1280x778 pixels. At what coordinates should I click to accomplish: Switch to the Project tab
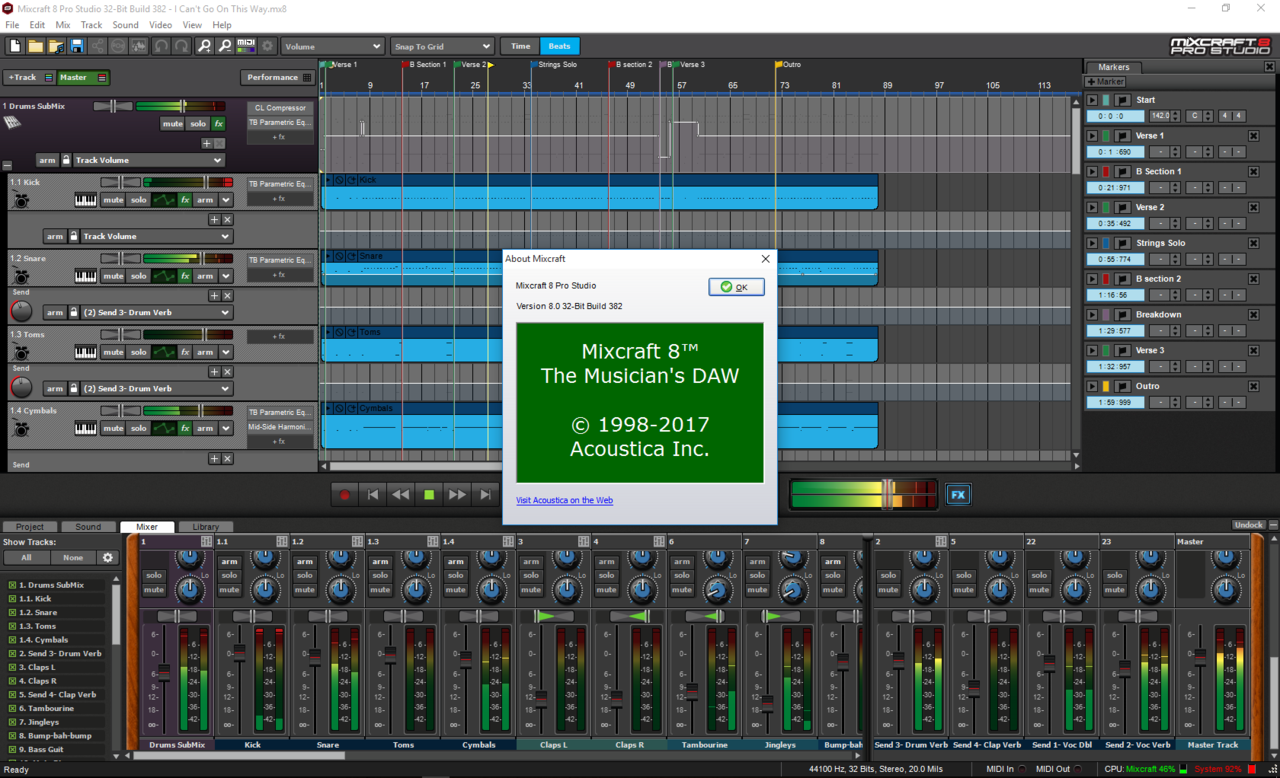click(30, 527)
